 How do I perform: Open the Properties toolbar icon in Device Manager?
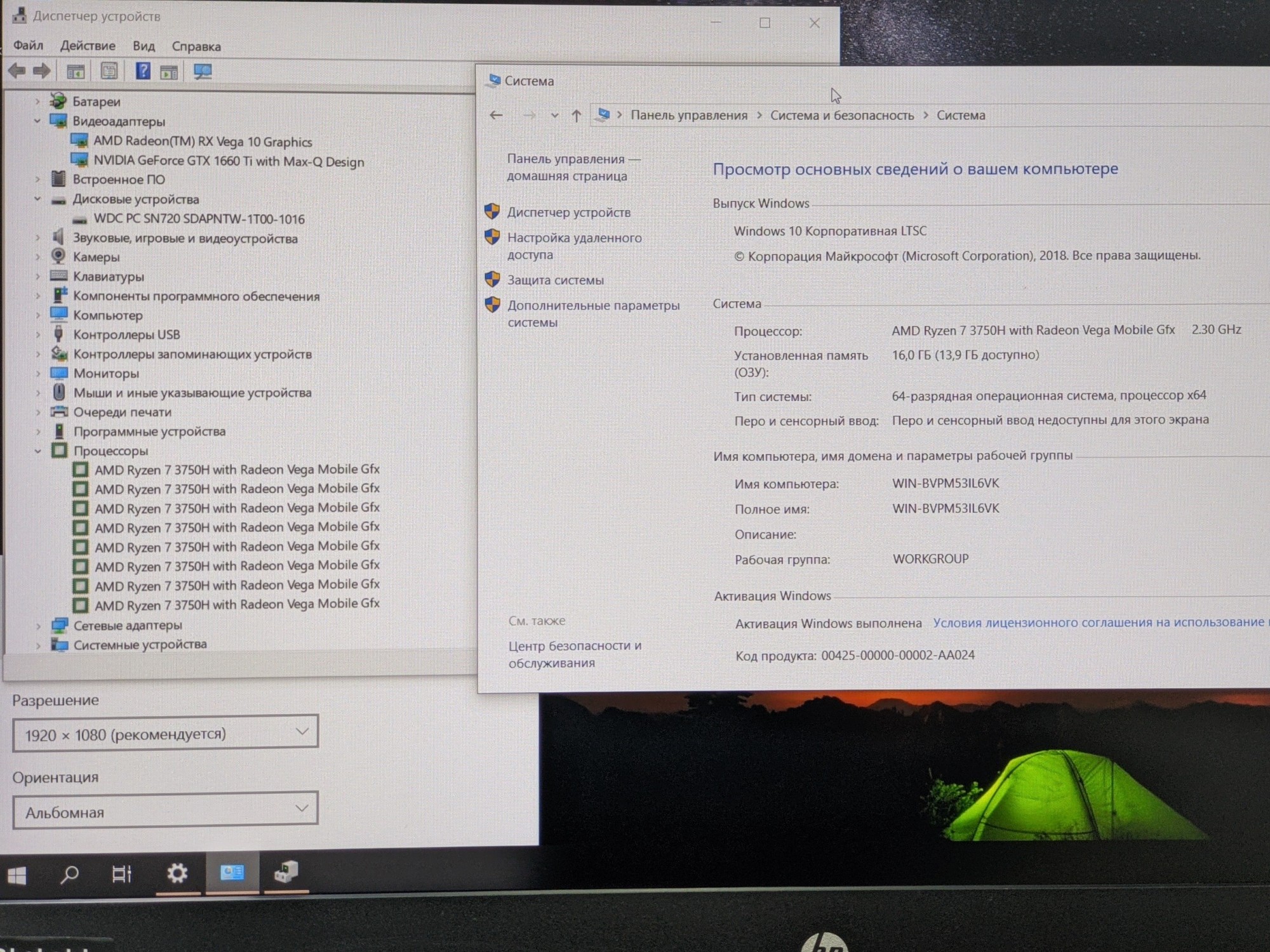pyautogui.click(x=109, y=71)
